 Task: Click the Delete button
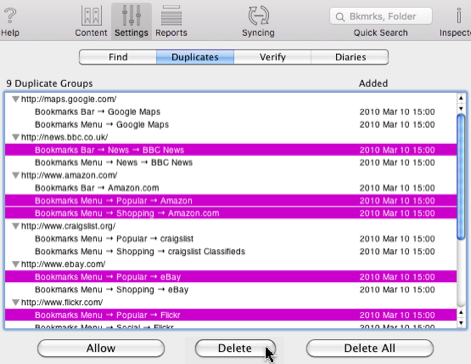(235, 348)
